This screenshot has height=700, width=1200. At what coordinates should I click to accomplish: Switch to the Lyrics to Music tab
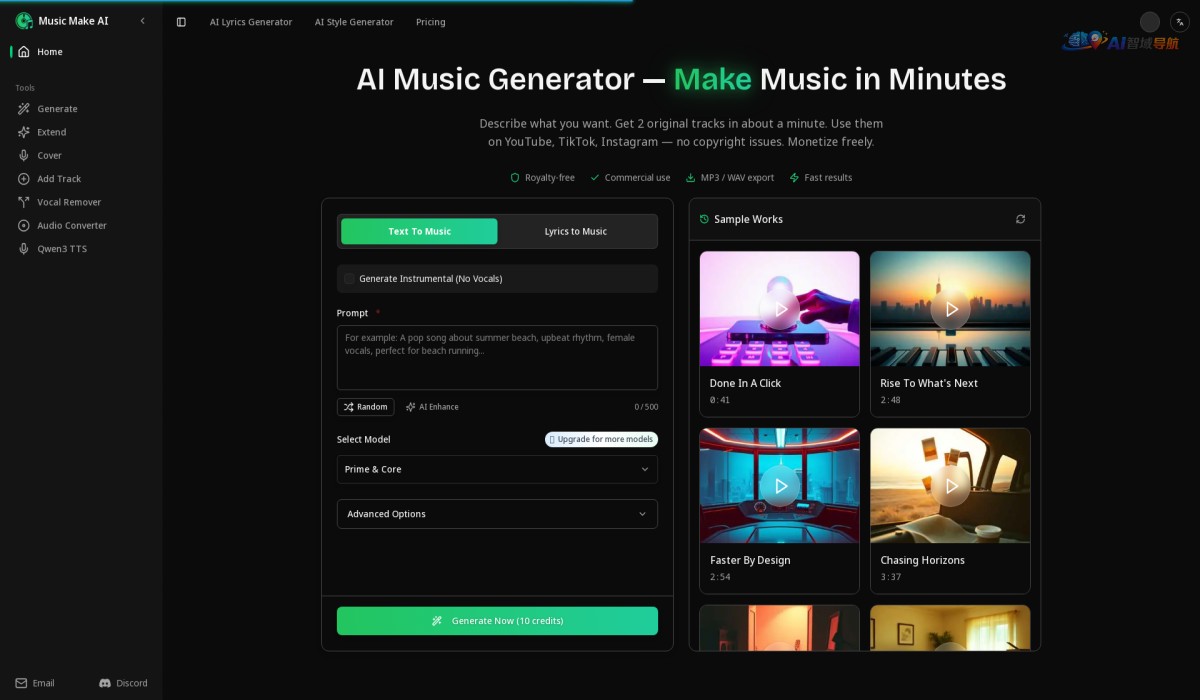coord(575,231)
